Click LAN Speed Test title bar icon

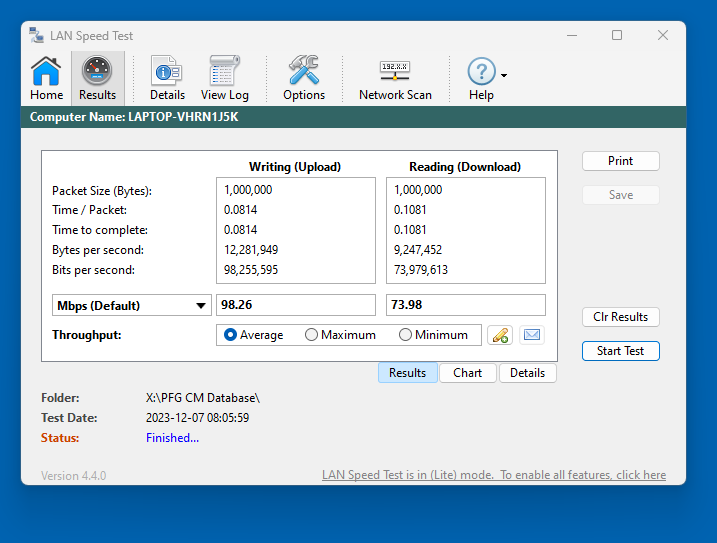point(37,35)
